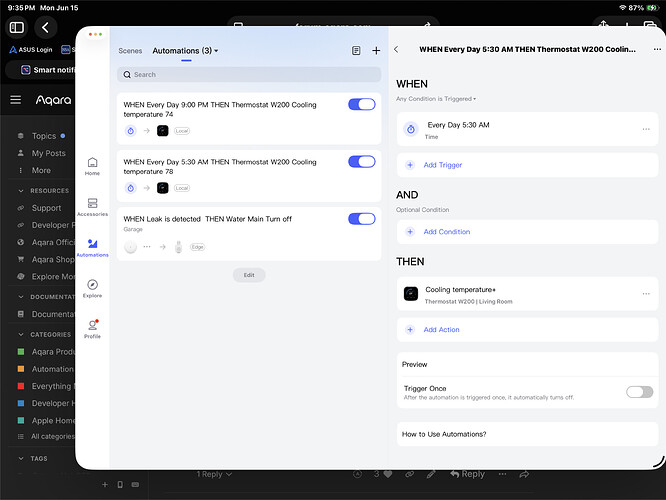Open the three-dot menu on Cooling temperature action
The image size is (666, 500).
click(x=646, y=294)
